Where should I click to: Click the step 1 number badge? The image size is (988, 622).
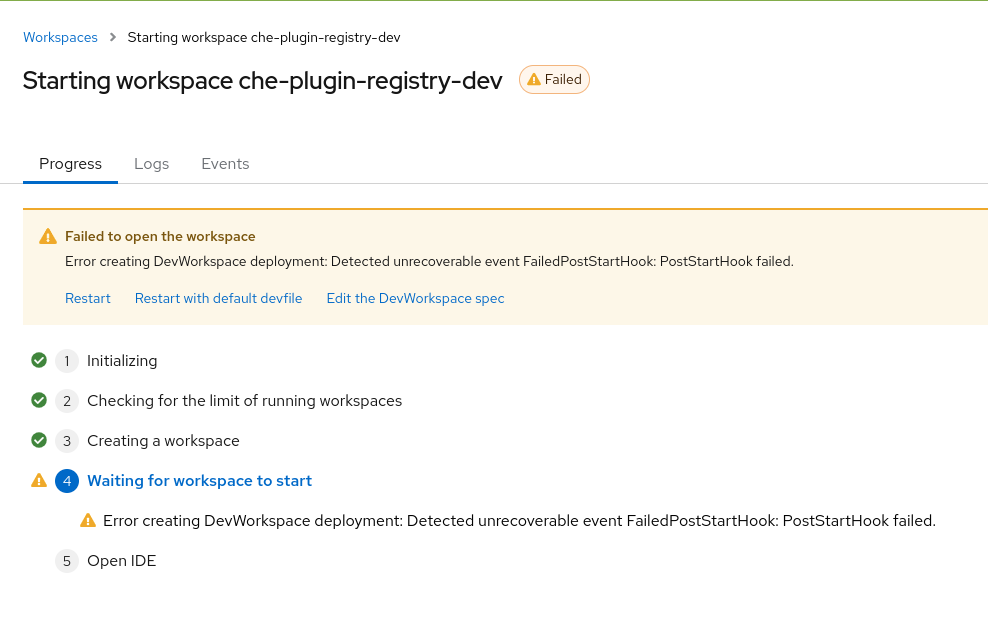tap(67, 361)
